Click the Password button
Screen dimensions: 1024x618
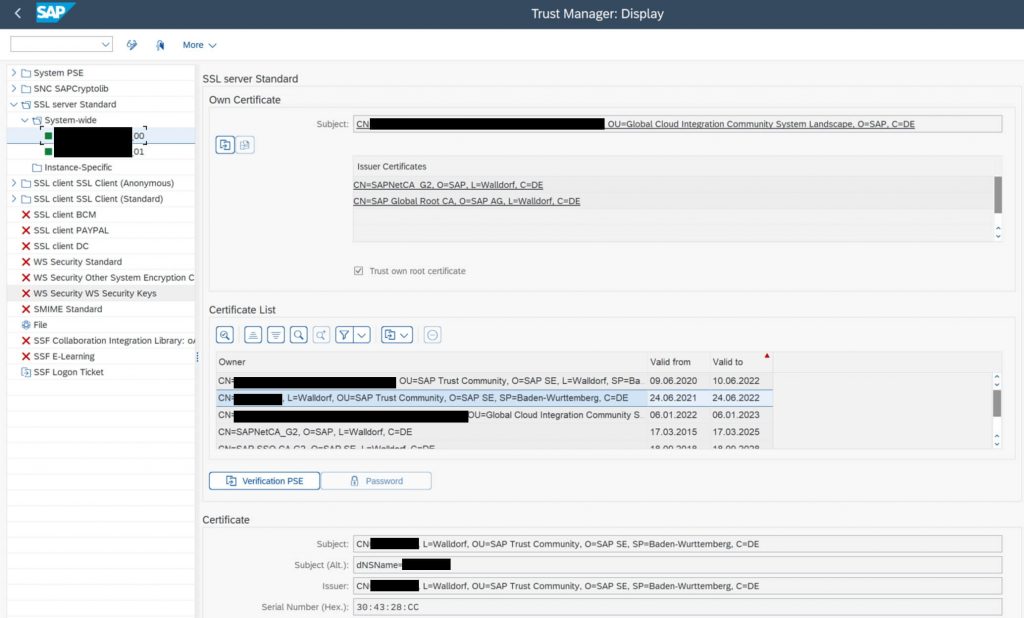click(376, 481)
